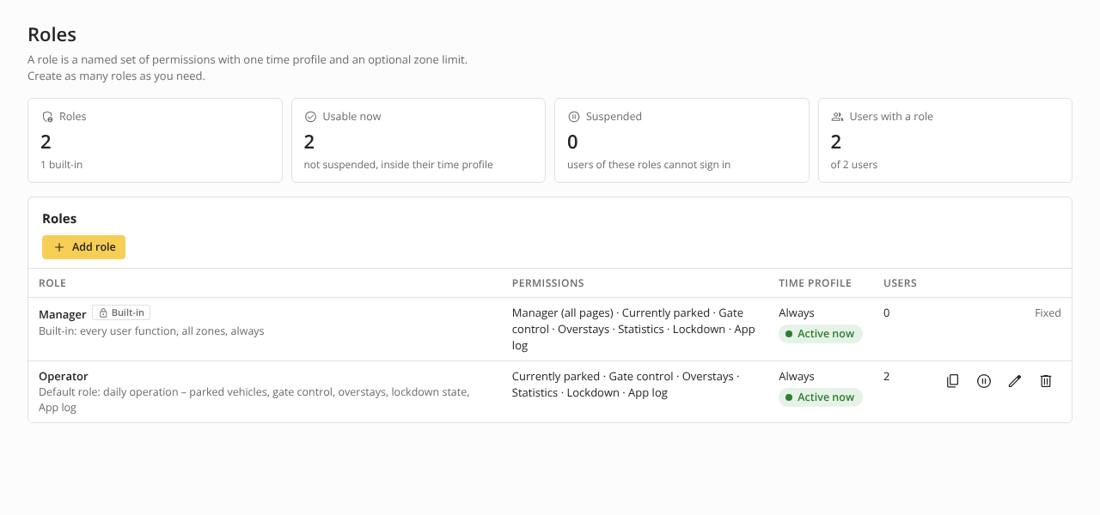1100x515 pixels.
Task: Click Always time profile in Manager row
Action: click(796, 313)
